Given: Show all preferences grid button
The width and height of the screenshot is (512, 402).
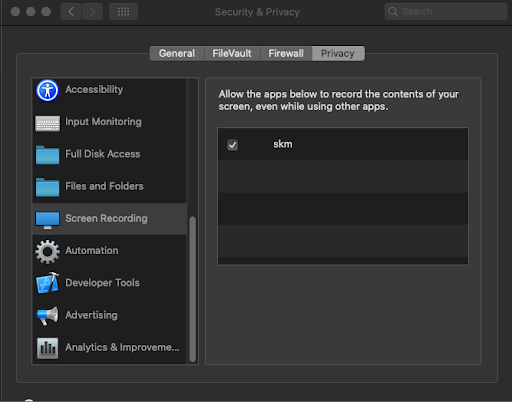Looking at the screenshot, I should coord(123,12).
